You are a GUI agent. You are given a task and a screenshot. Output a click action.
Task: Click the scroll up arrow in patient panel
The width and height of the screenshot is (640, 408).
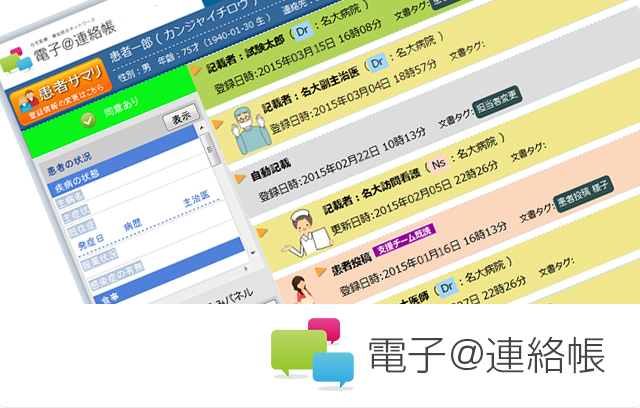click(x=201, y=128)
